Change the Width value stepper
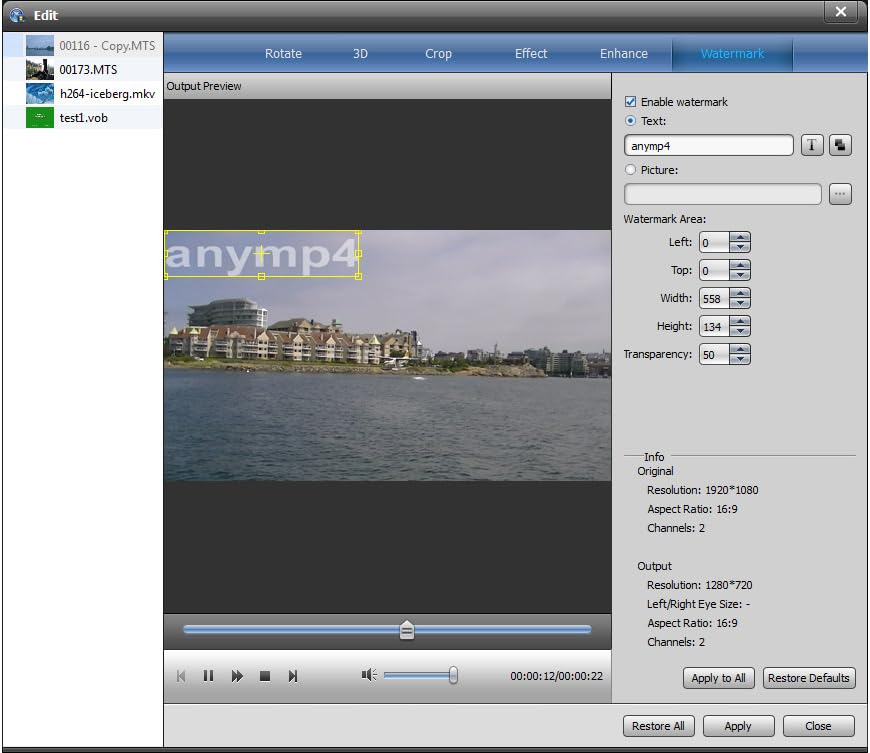This screenshot has width=870, height=753. (740, 299)
